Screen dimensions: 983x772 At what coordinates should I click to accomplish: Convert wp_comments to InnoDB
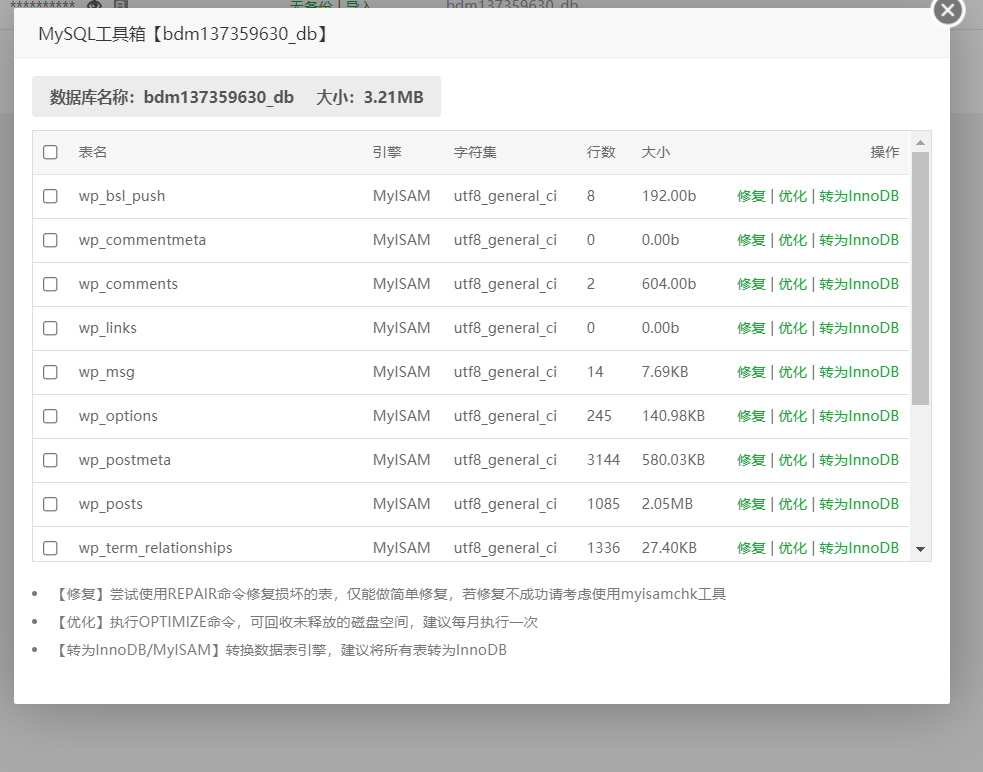(x=859, y=284)
